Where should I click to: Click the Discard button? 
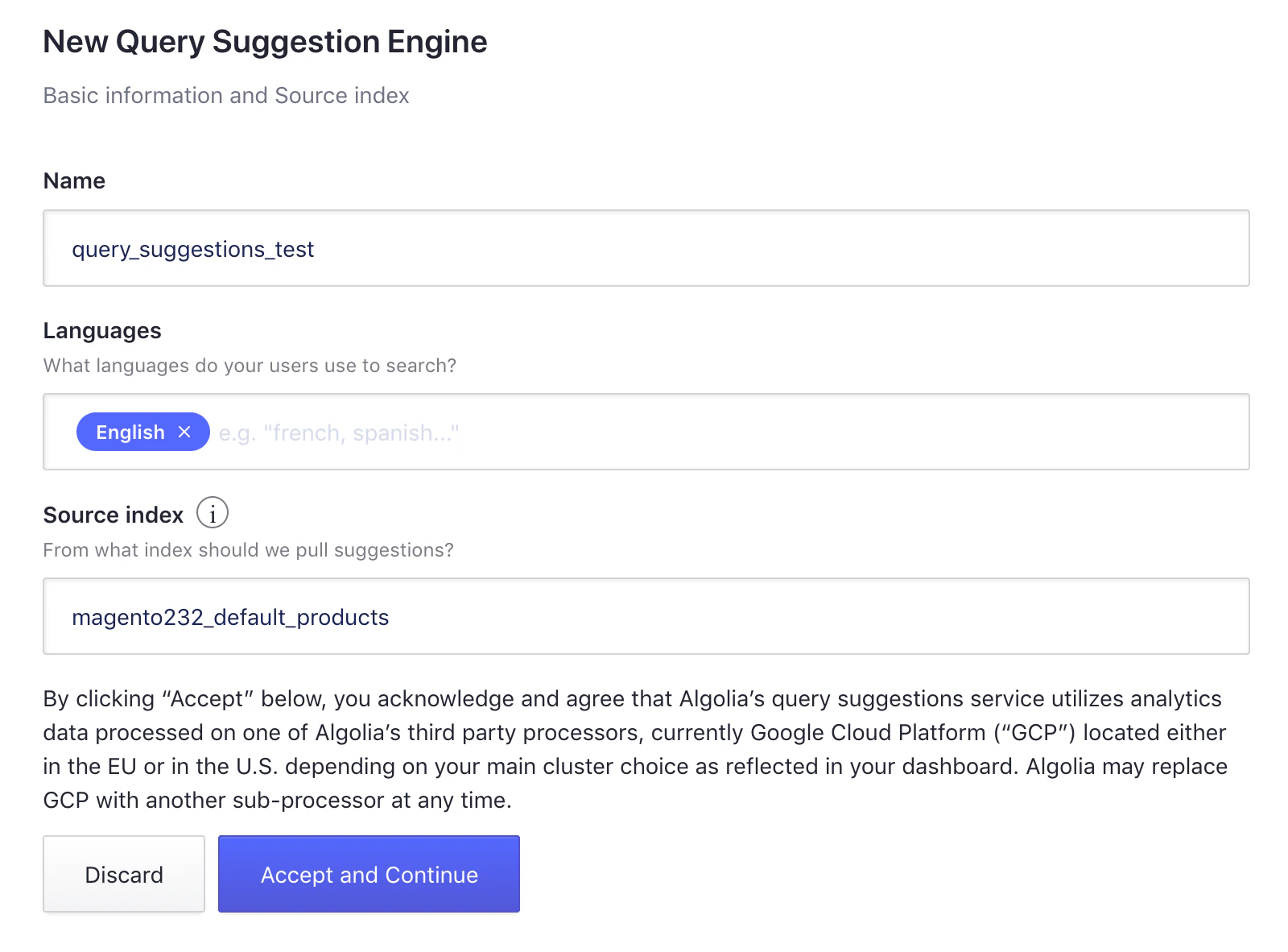pos(123,874)
